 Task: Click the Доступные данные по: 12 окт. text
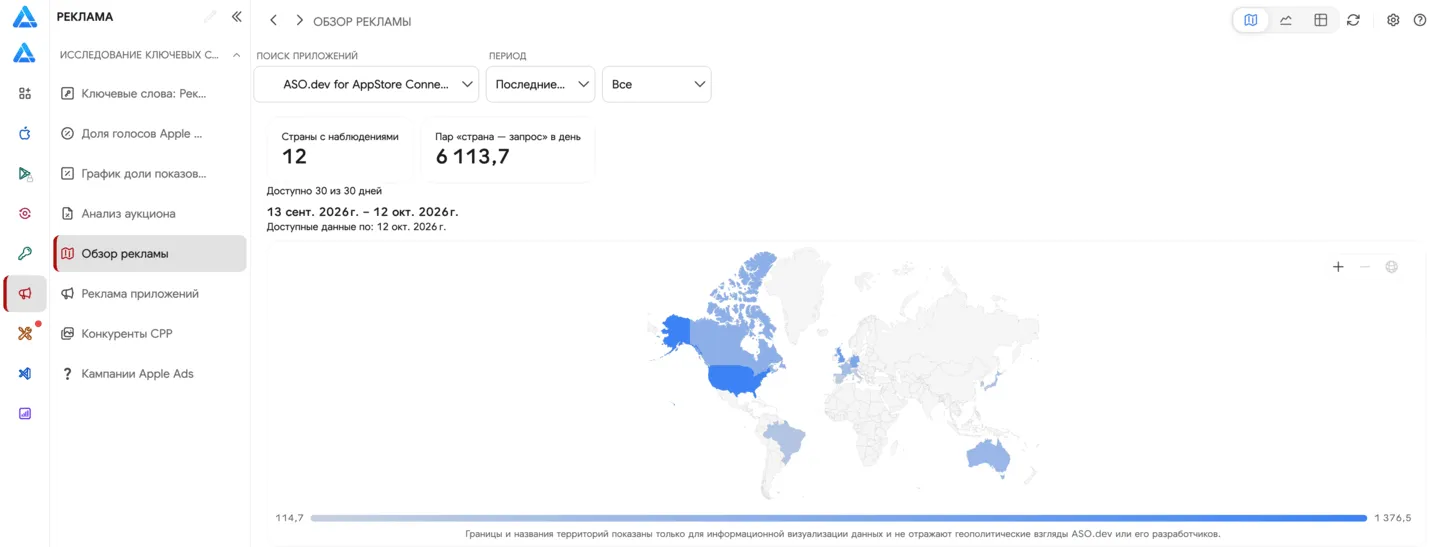[356, 227]
